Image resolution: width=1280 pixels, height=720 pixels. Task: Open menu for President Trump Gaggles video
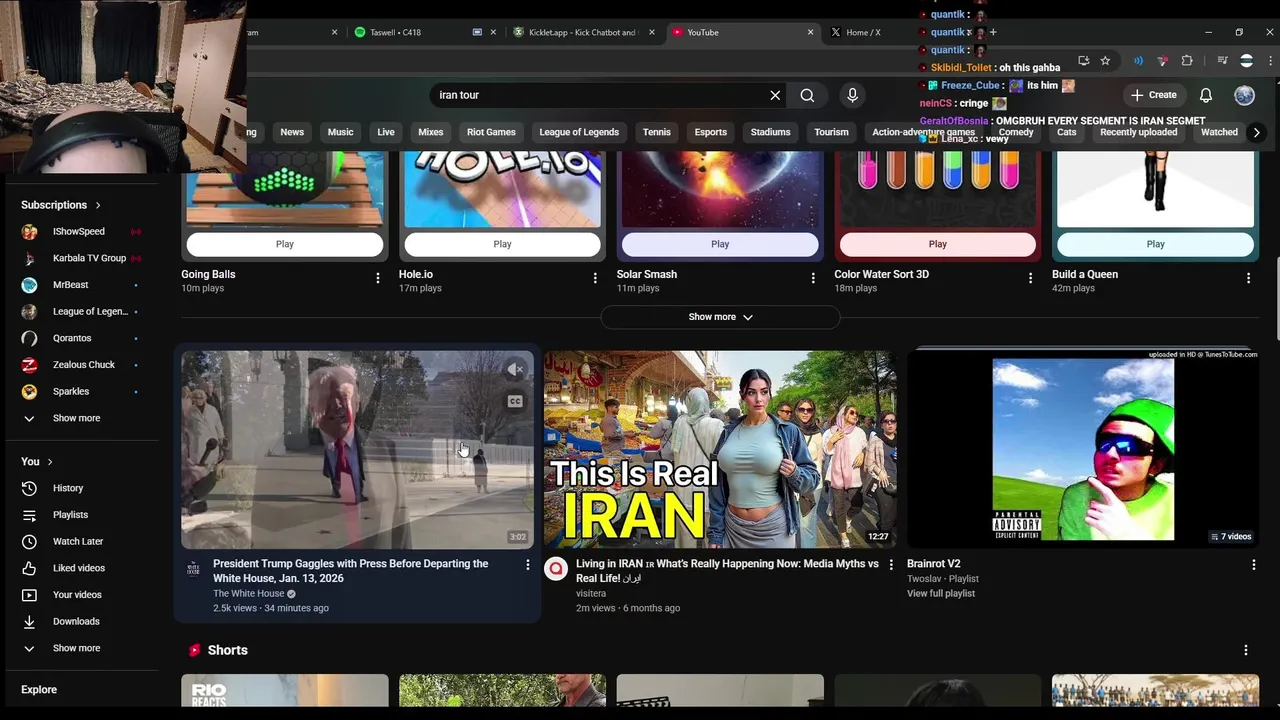pos(528,565)
